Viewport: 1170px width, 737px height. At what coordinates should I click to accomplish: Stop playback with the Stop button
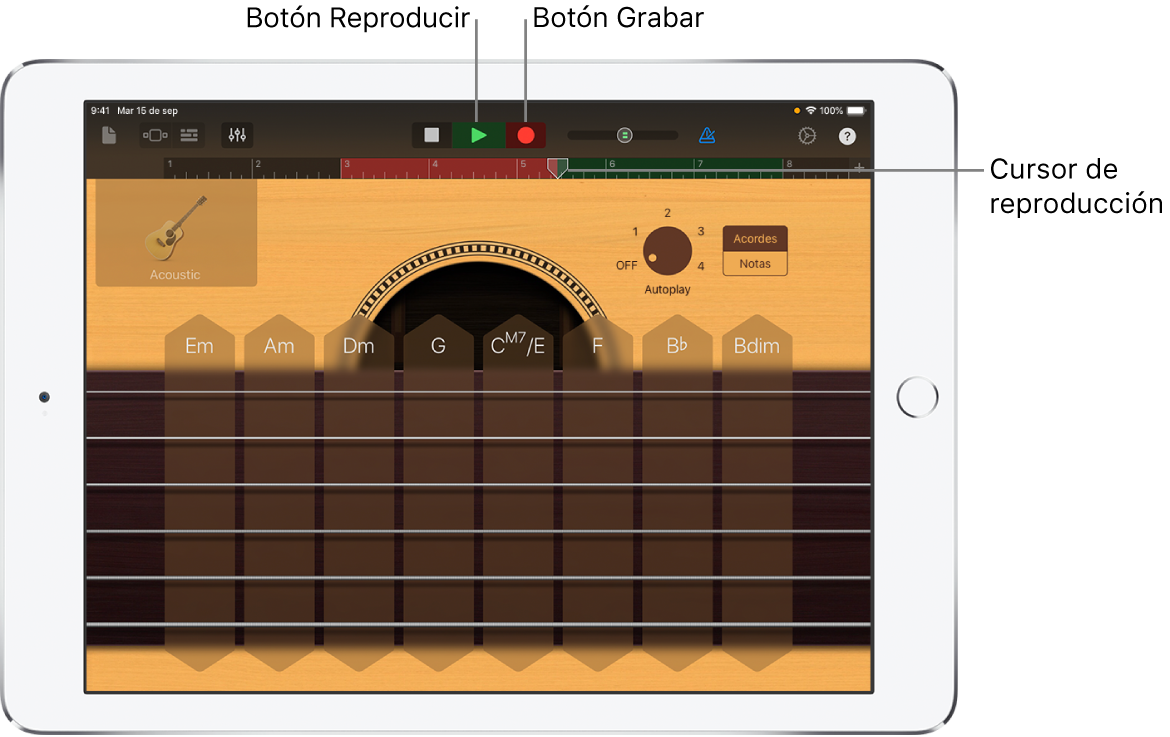[432, 135]
